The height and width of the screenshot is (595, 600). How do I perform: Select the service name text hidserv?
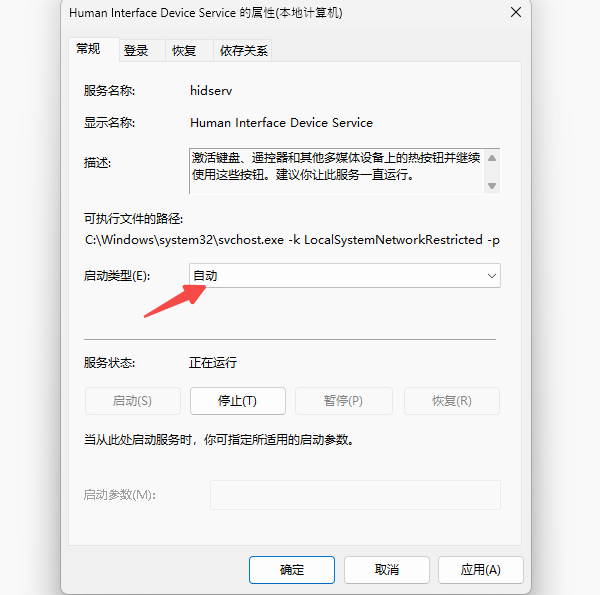coord(211,91)
